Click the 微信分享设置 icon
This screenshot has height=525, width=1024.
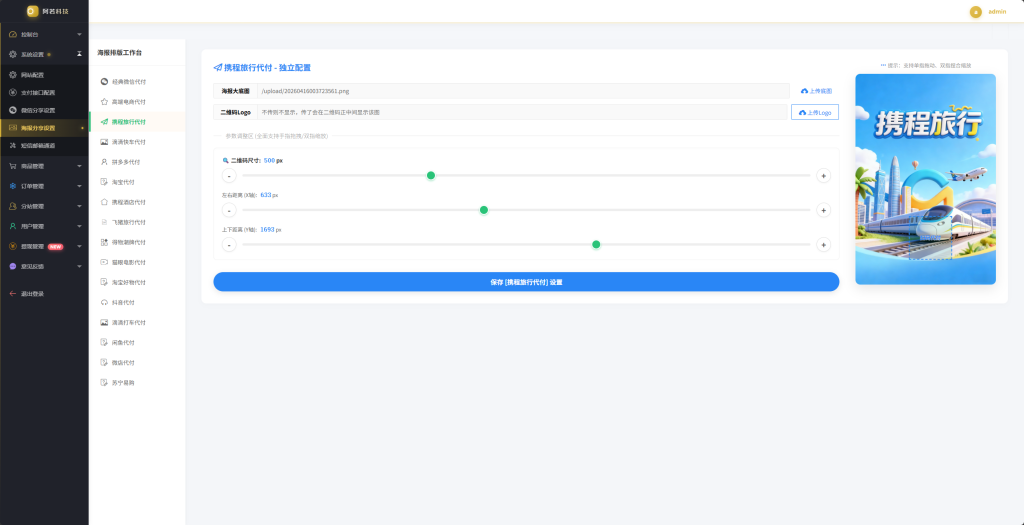(13, 110)
